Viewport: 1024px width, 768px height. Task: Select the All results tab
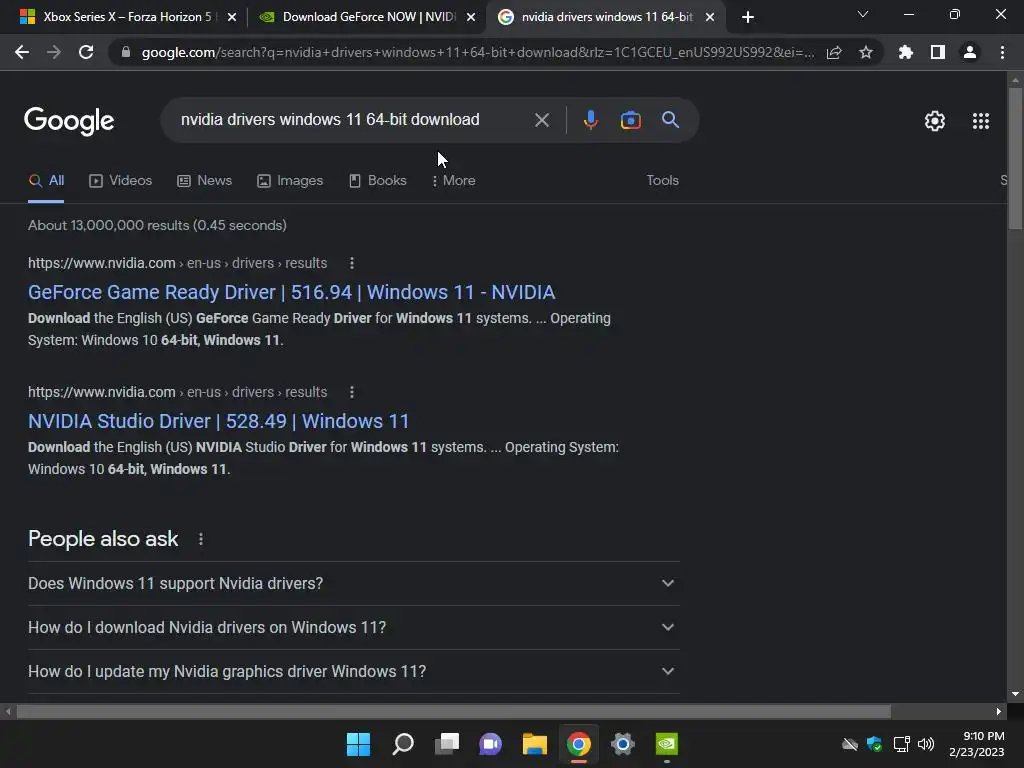[x=46, y=181]
